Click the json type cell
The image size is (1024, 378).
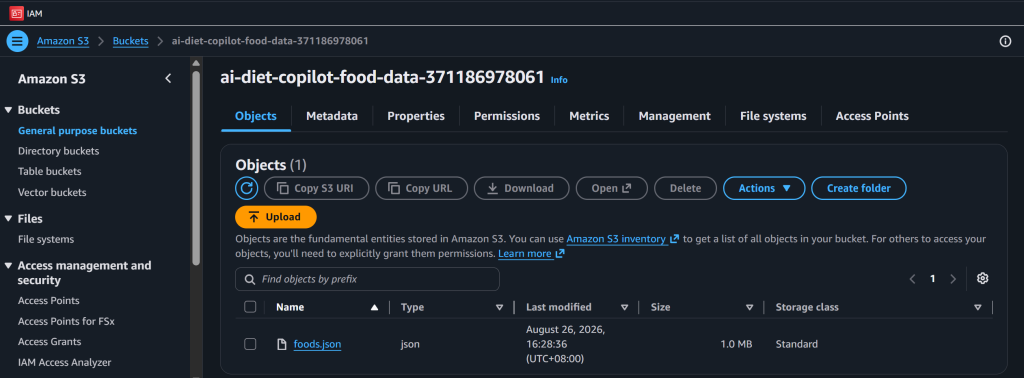pyautogui.click(x=410, y=344)
